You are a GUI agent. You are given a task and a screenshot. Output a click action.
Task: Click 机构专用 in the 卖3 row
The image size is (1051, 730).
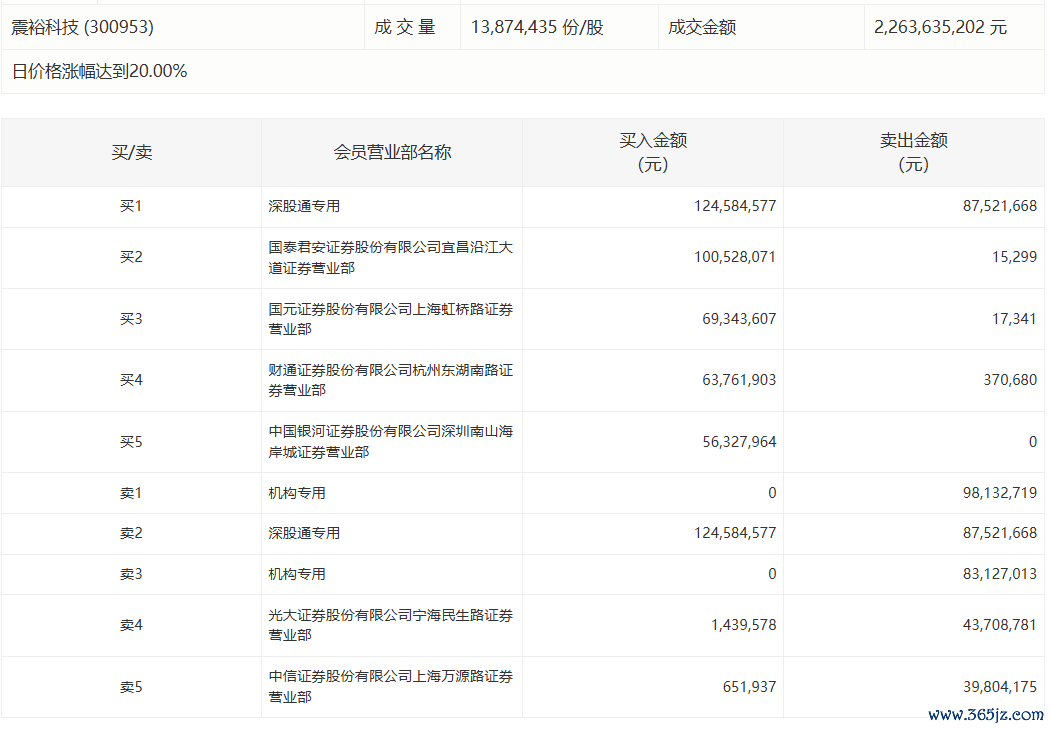297,574
